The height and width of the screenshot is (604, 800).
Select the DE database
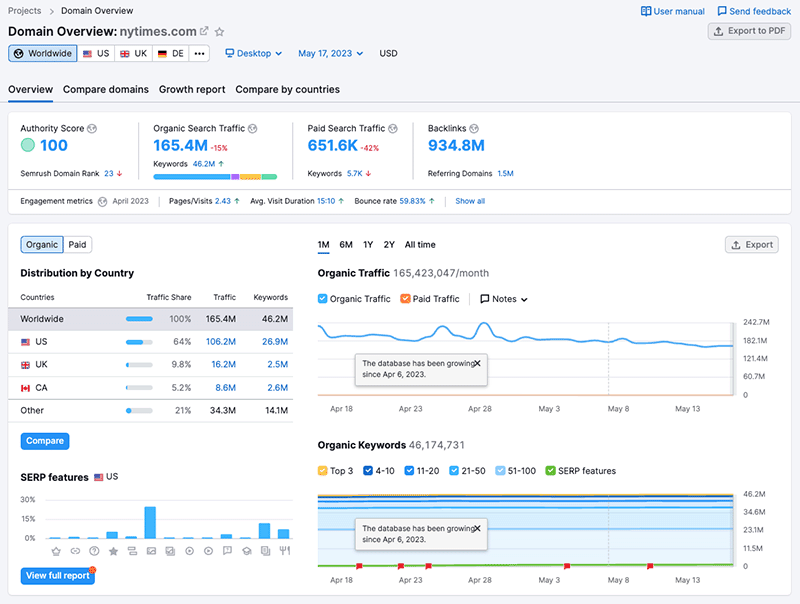pyautogui.click(x=171, y=53)
